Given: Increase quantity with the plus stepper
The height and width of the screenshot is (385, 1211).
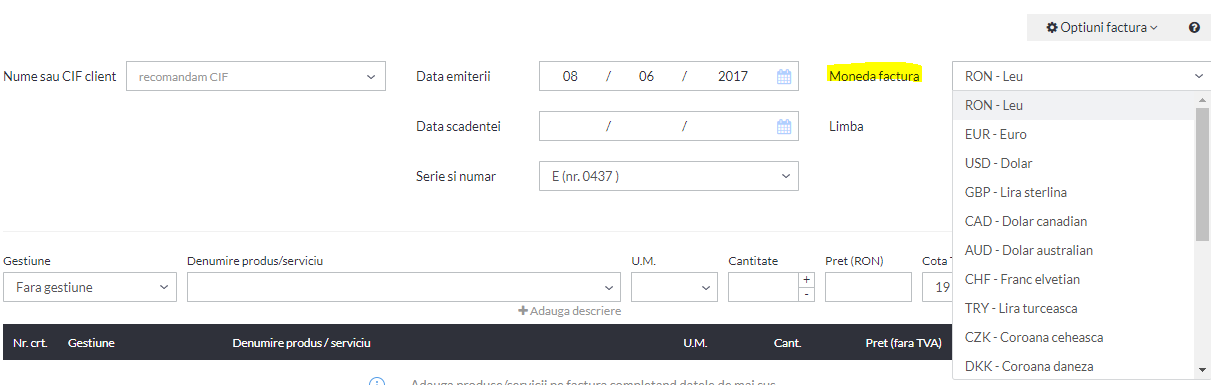Looking at the screenshot, I should [807, 280].
